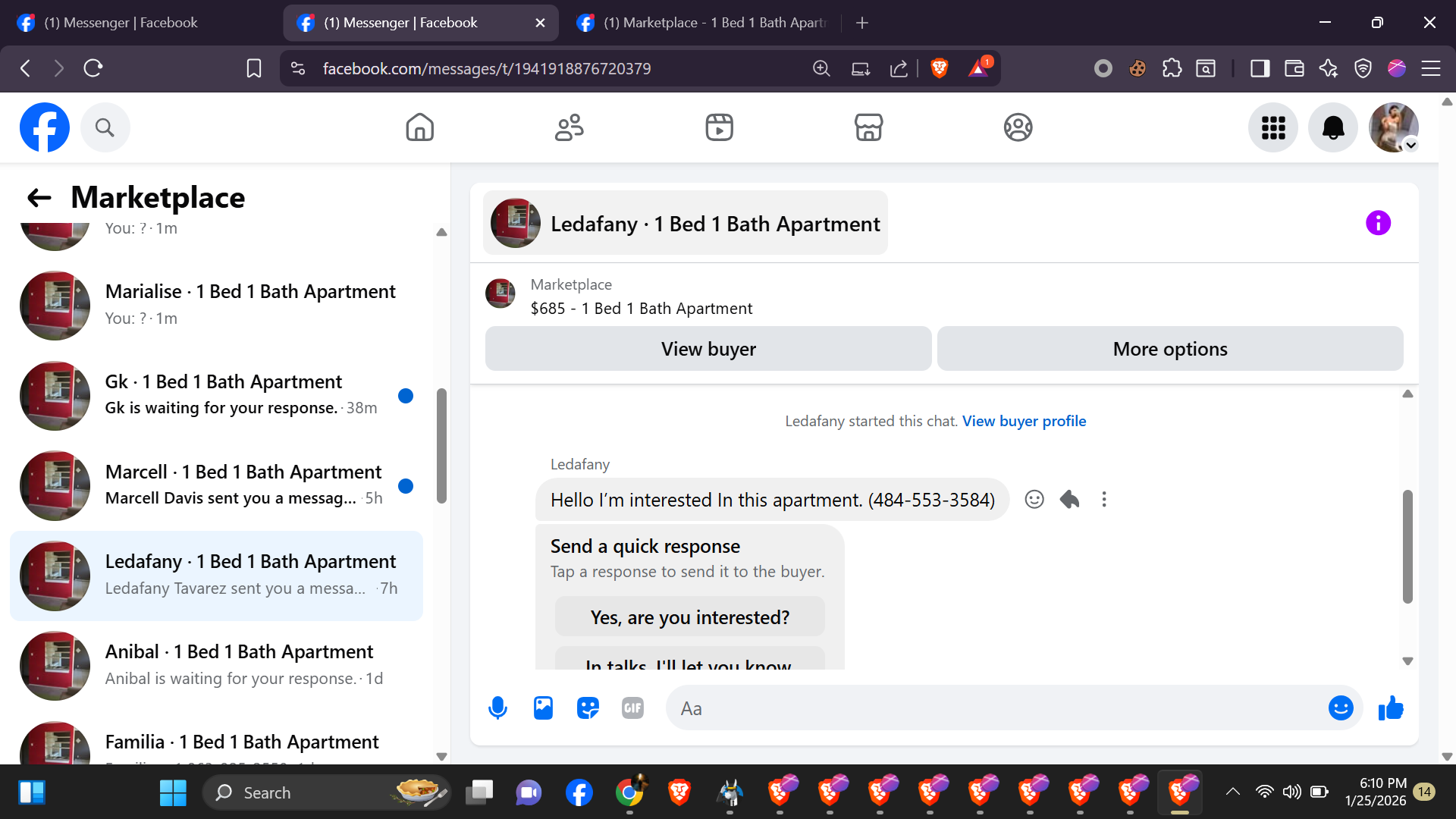Select the Ledafany conversation in list
The width and height of the screenshot is (1456, 819).
216,576
